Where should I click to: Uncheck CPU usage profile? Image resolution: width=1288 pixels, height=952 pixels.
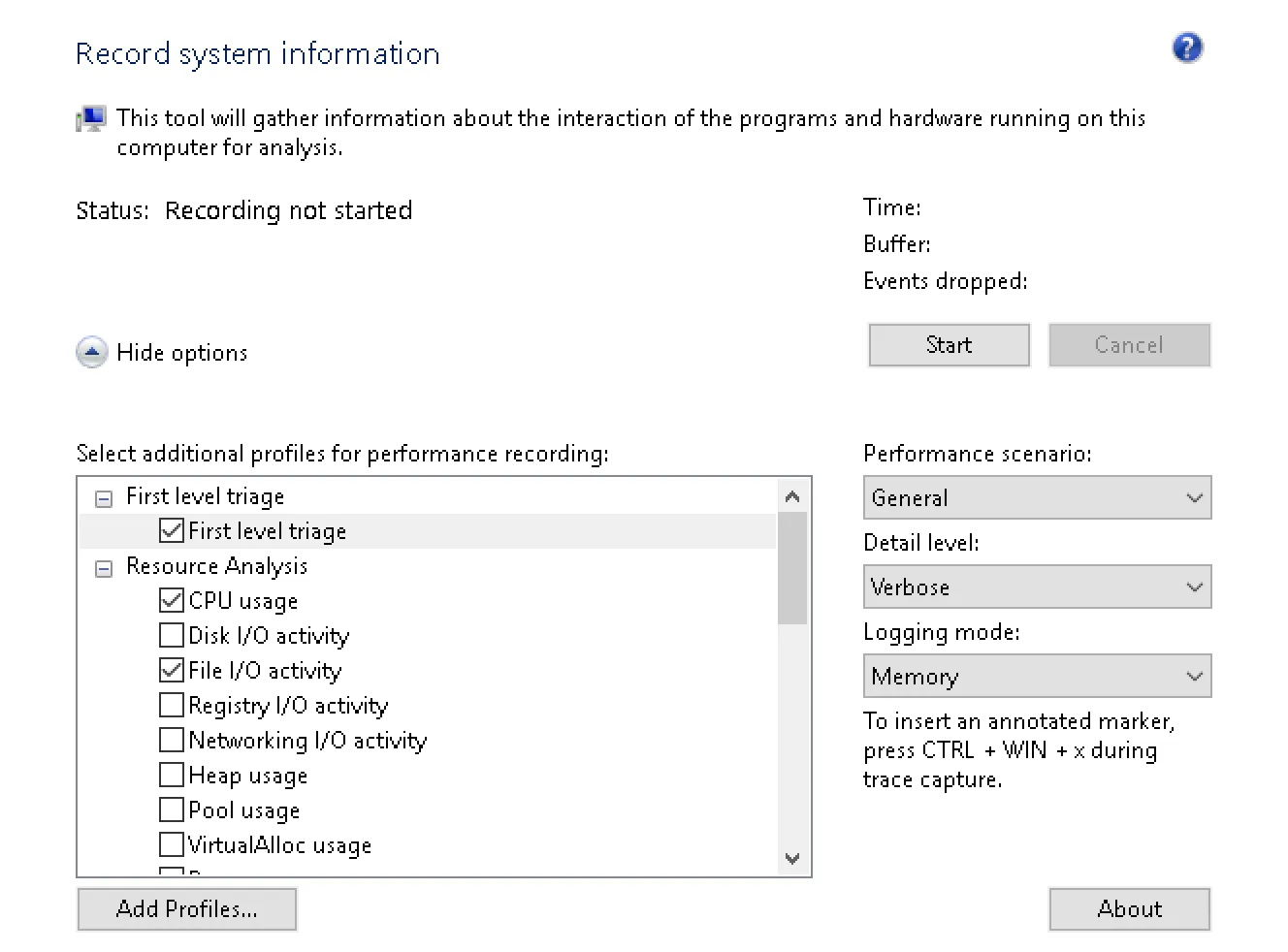[172, 600]
